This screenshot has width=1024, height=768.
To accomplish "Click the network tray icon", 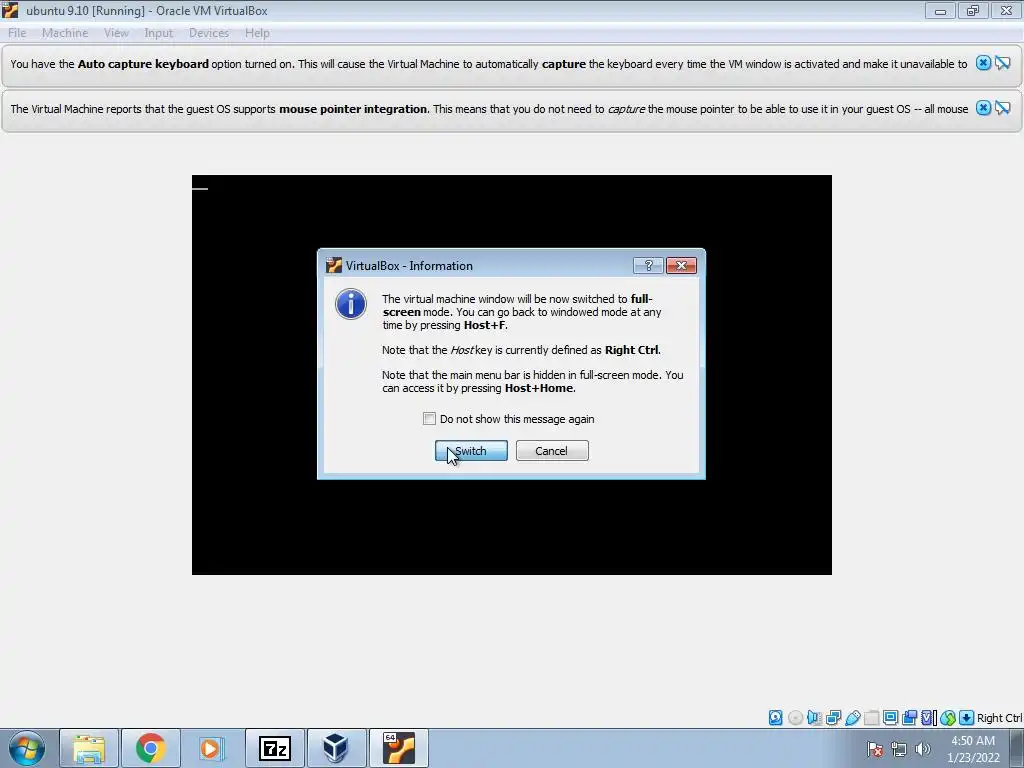I will tap(899, 749).
